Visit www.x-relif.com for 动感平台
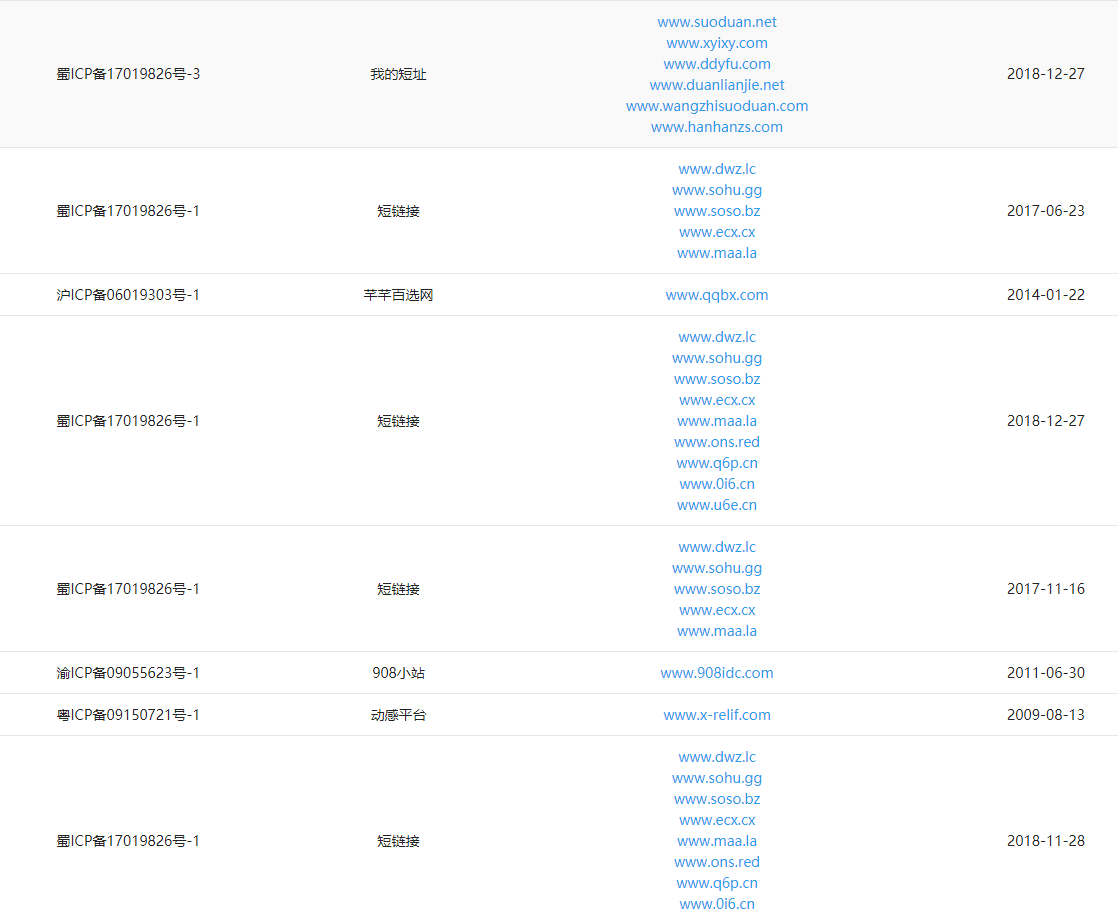This screenshot has width=1118, height=912. pos(717,714)
